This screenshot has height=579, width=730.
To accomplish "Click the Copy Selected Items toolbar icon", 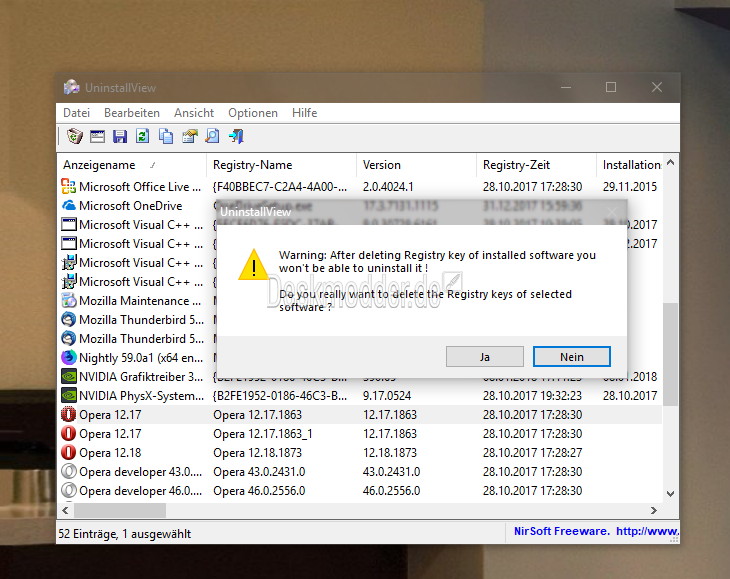I will point(166,136).
